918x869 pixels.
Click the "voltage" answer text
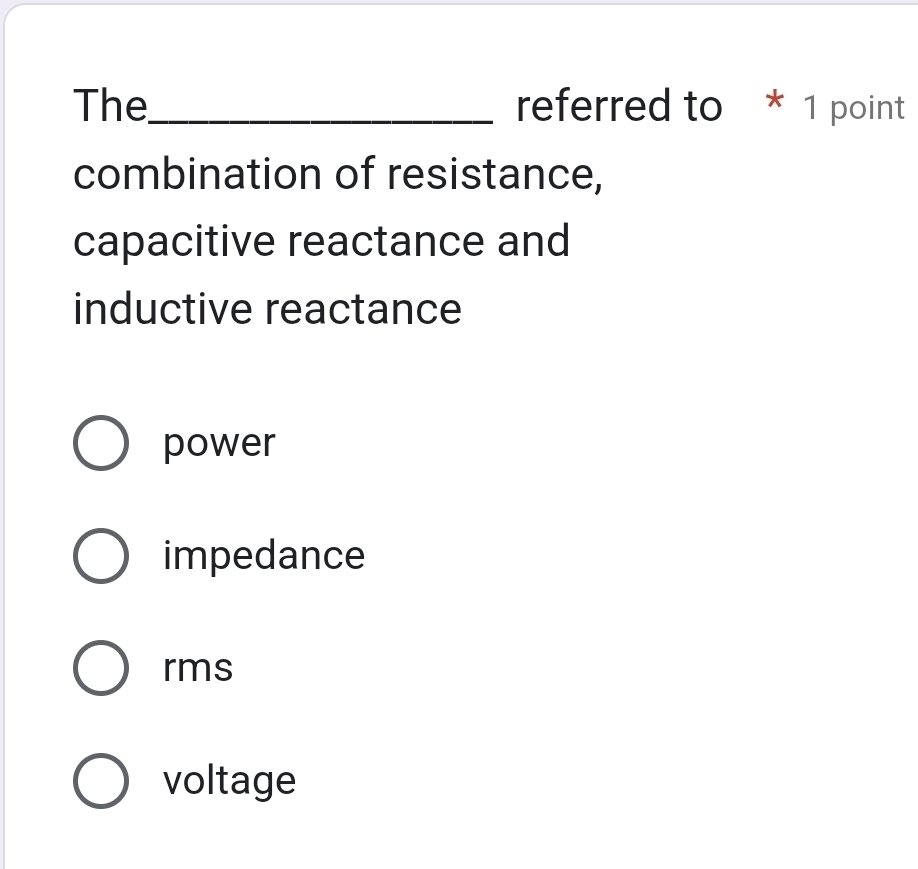(x=230, y=781)
